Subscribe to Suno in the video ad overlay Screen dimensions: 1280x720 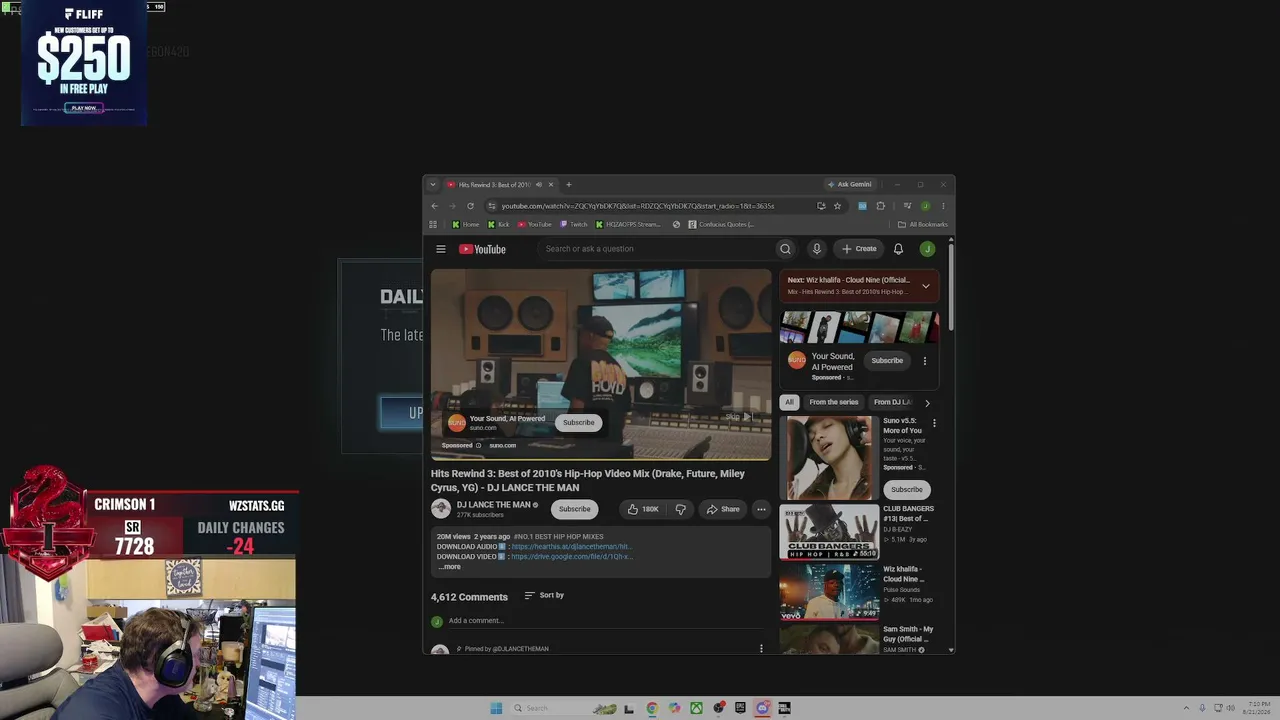click(578, 422)
